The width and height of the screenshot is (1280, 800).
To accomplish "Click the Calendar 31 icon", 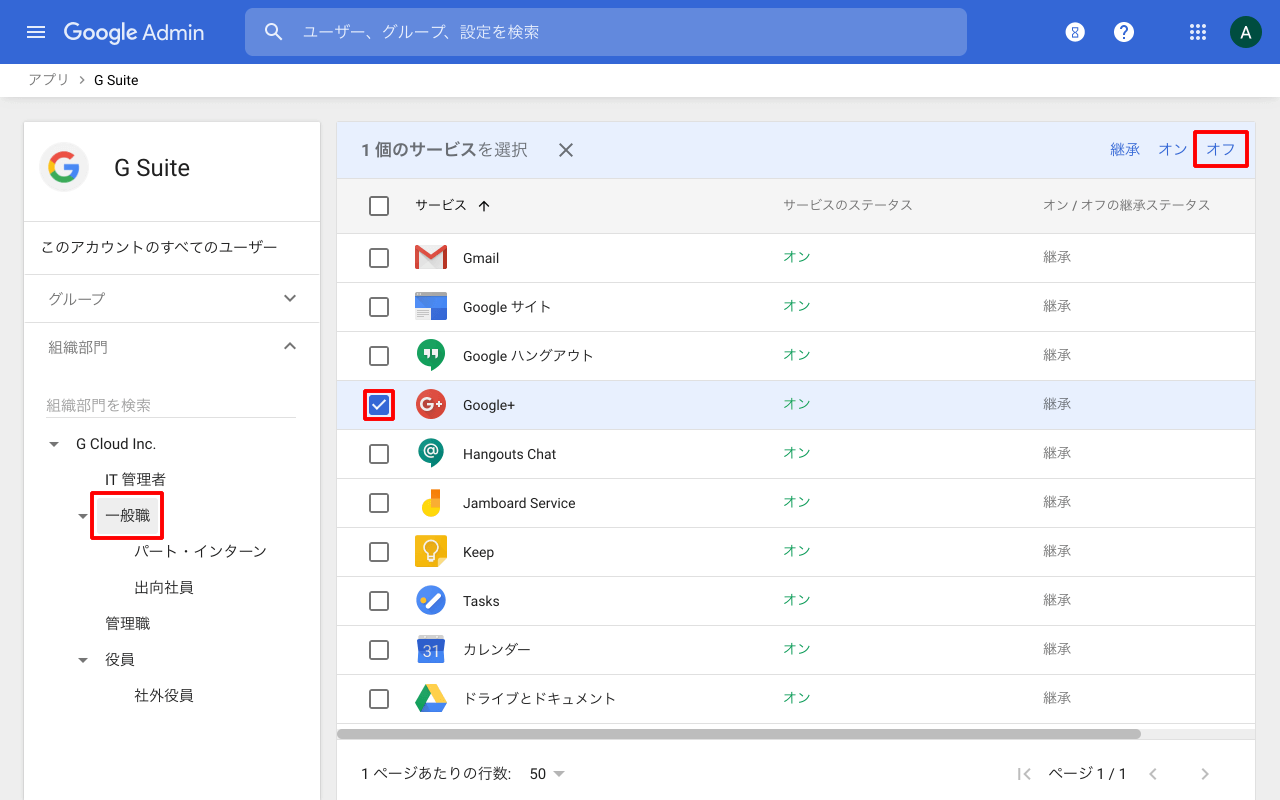I will click(x=431, y=650).
